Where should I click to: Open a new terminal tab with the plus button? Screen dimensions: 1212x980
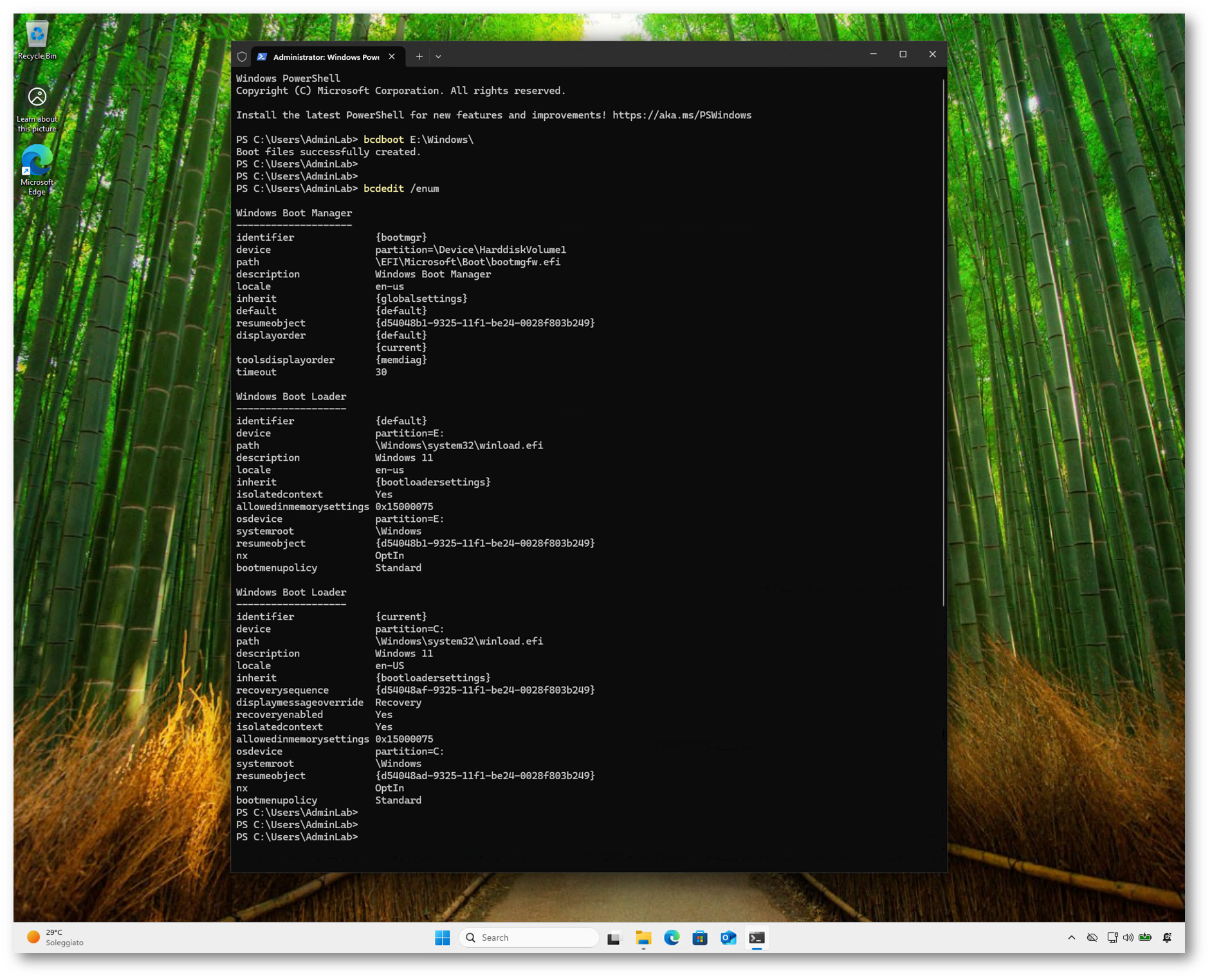tap(419, 57)
